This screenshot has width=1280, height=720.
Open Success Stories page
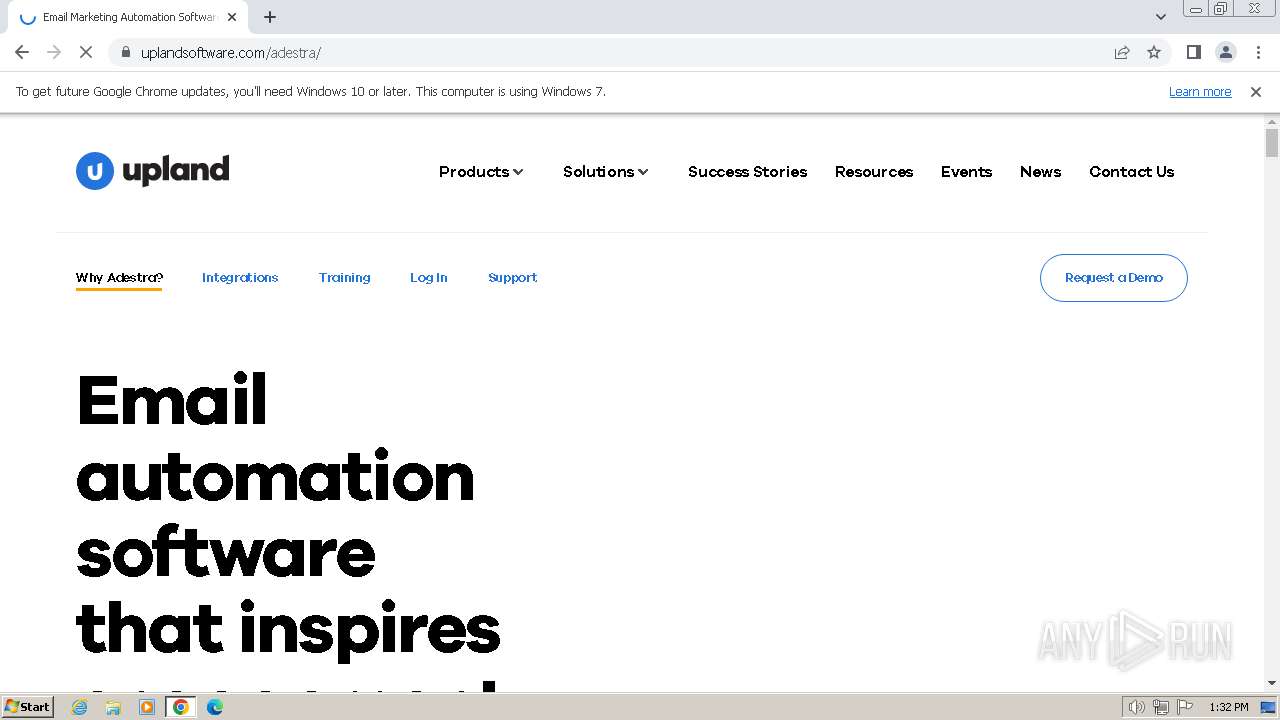pyautogui.click(x=747, y=172)
